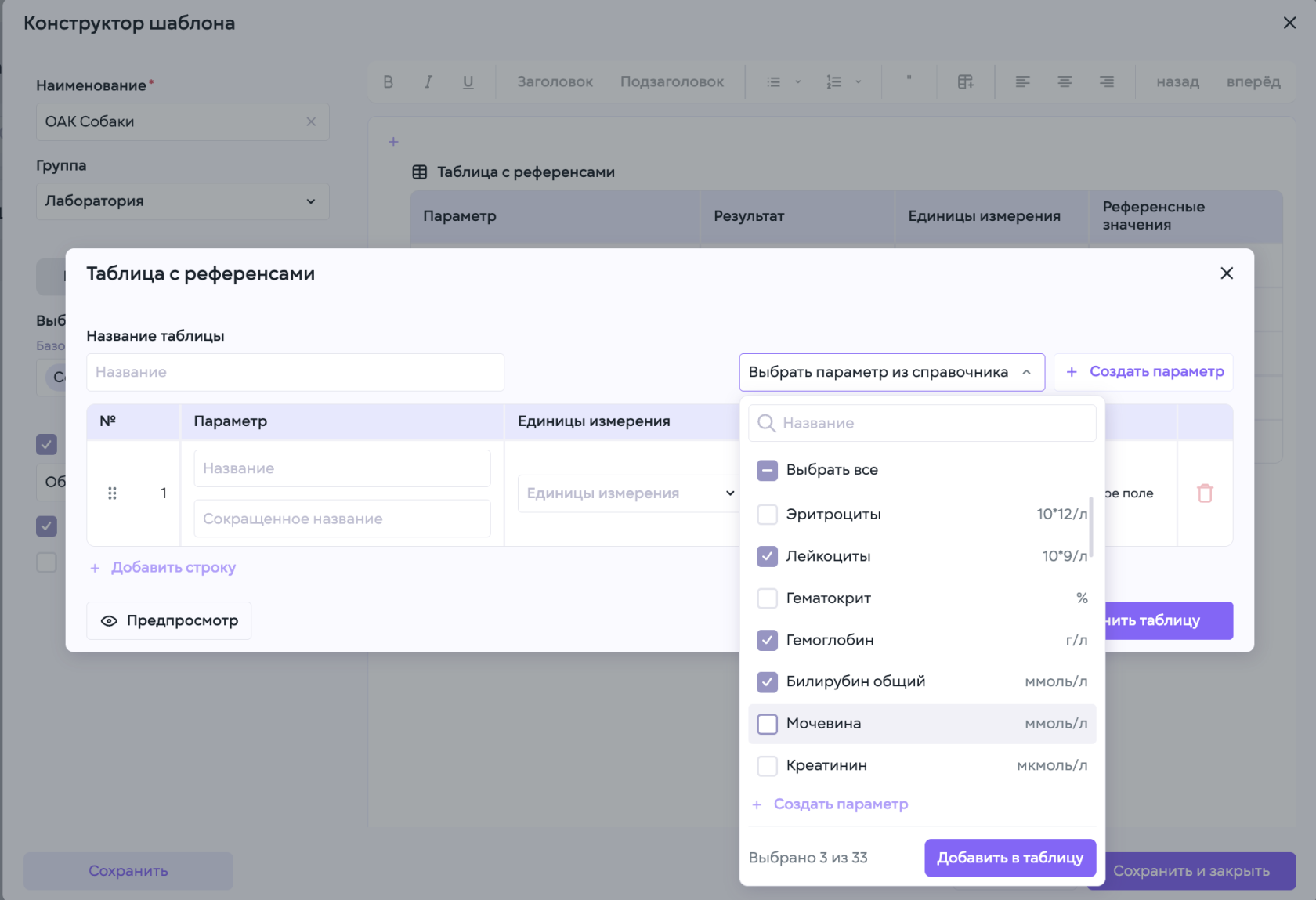Open the Группа Лаборатория dropdown

click(x=183, y=201)
